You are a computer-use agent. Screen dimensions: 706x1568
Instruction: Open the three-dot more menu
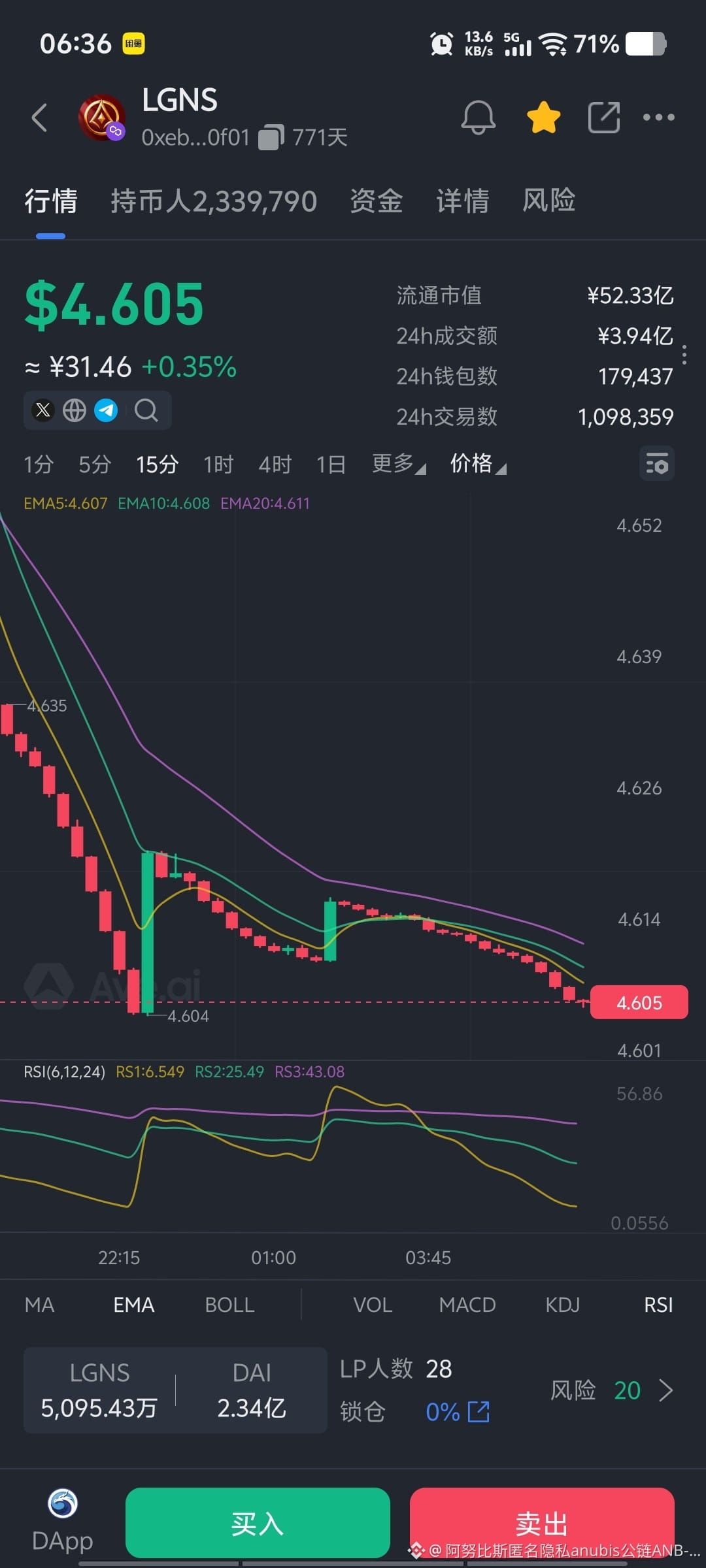click(658, 118)
